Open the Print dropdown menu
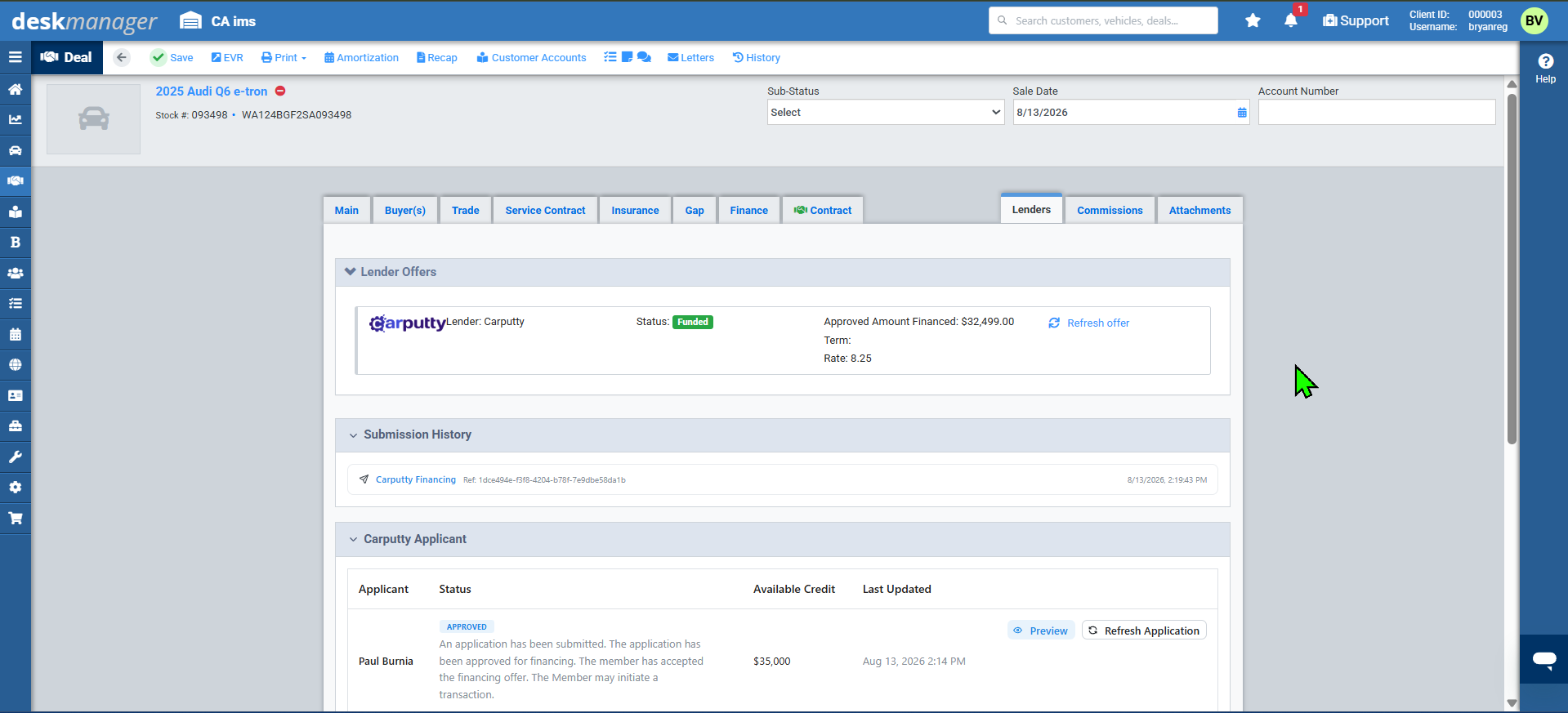The height and width of the screenshot is (713, 1568). coord(284,57)
